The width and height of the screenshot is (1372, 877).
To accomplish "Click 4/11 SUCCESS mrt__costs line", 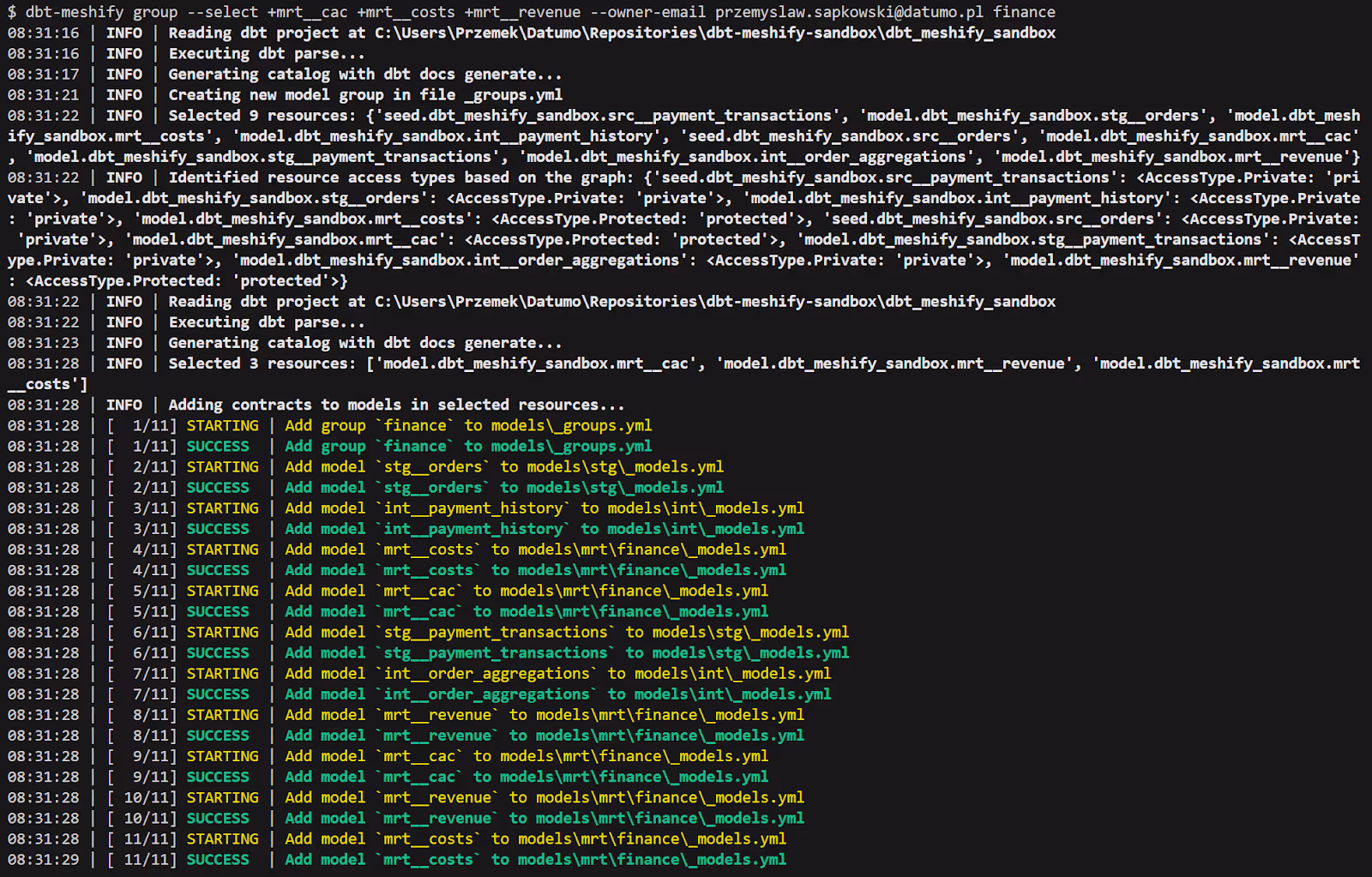I will 397,570.
